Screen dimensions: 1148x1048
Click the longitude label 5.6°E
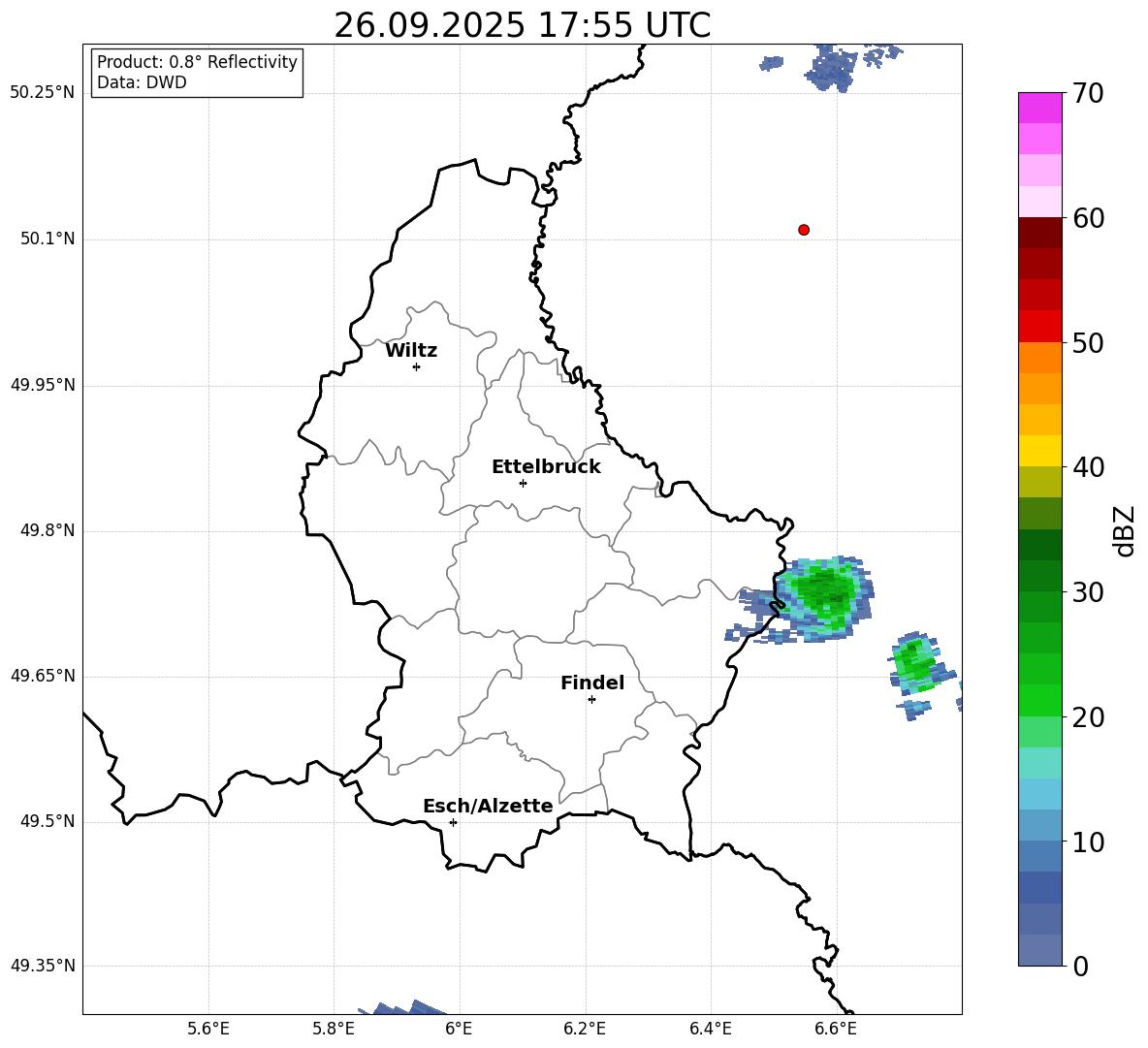(208, 1029)
